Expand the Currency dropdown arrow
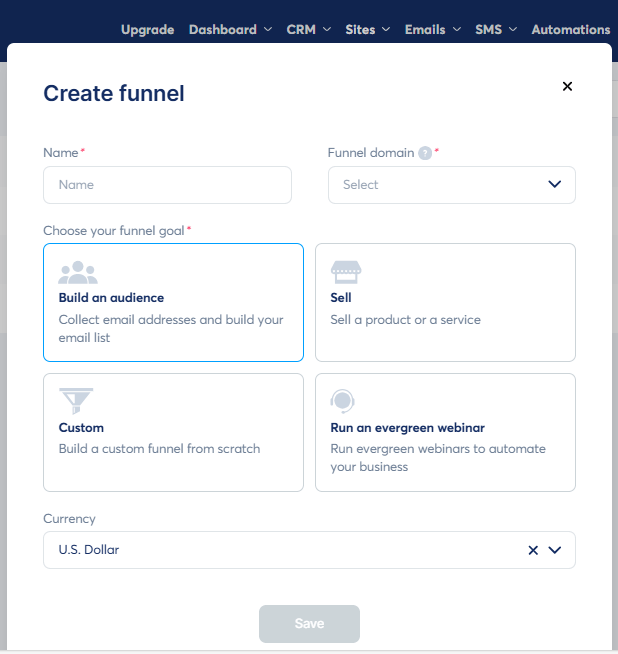618x654 pixels. click(x=555, y=550)
